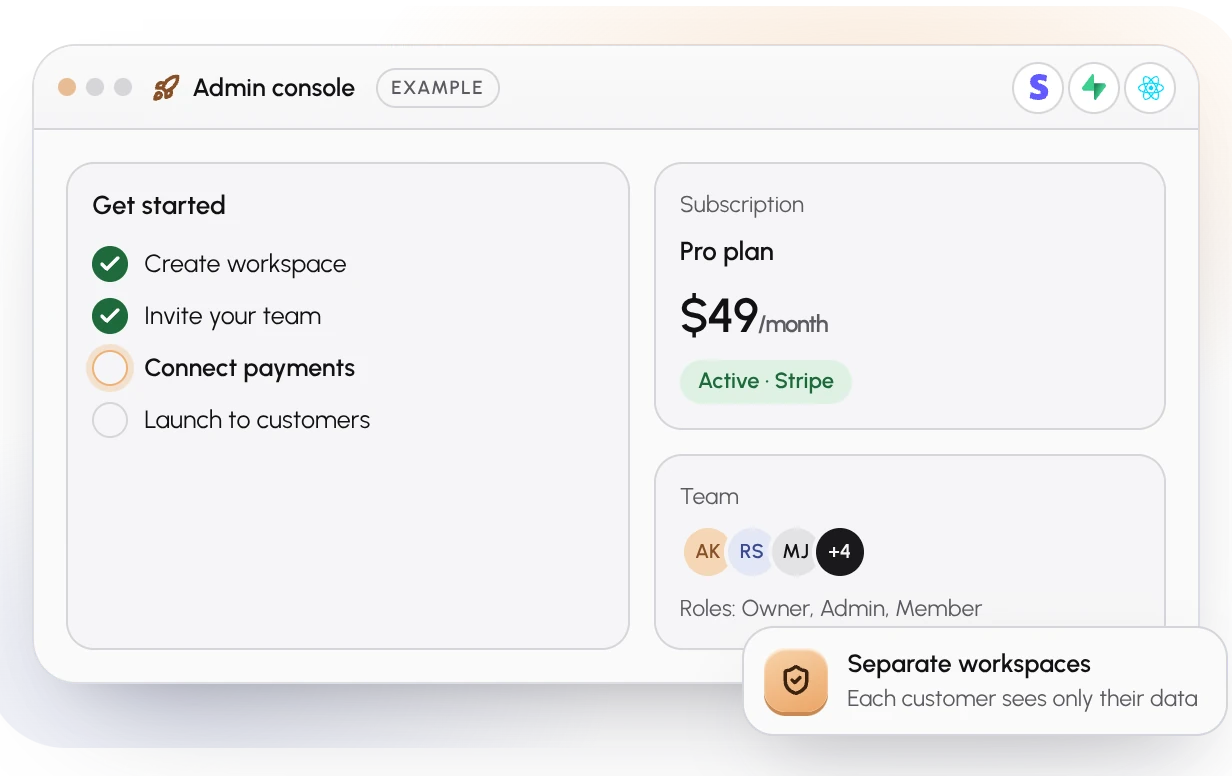The height and width of the screenshot is (776, 1232).
Task: Open the React atom icon
Action: (x=1150, y=88)
